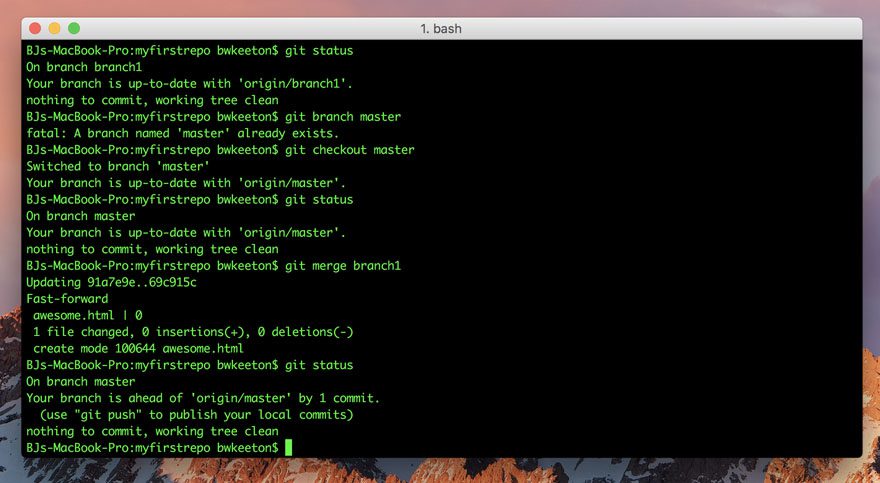Click the green fullscreen window button
Screen dimensions: 880x483
(74, 28)
